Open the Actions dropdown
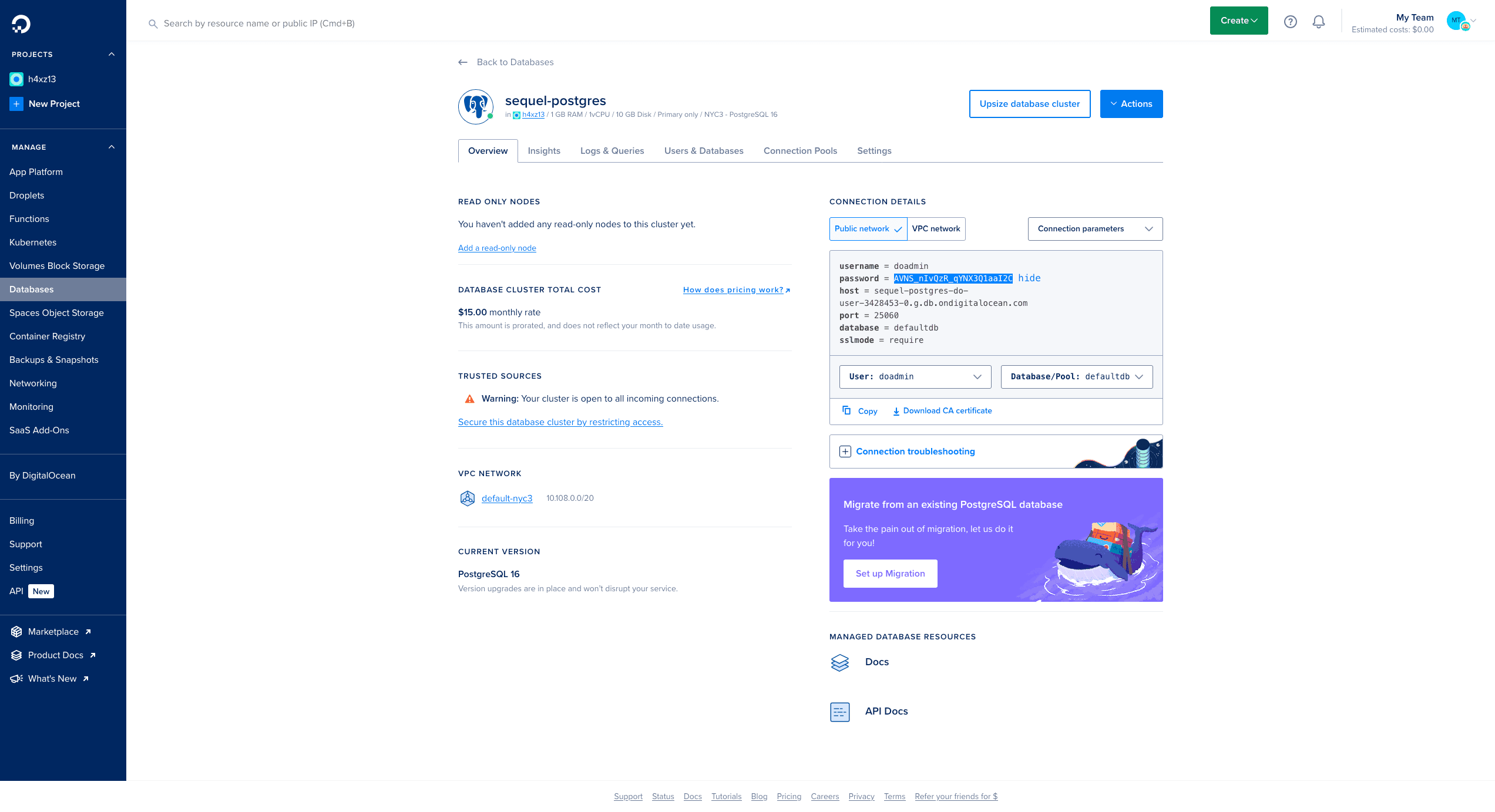 [x=1131, y=104]
